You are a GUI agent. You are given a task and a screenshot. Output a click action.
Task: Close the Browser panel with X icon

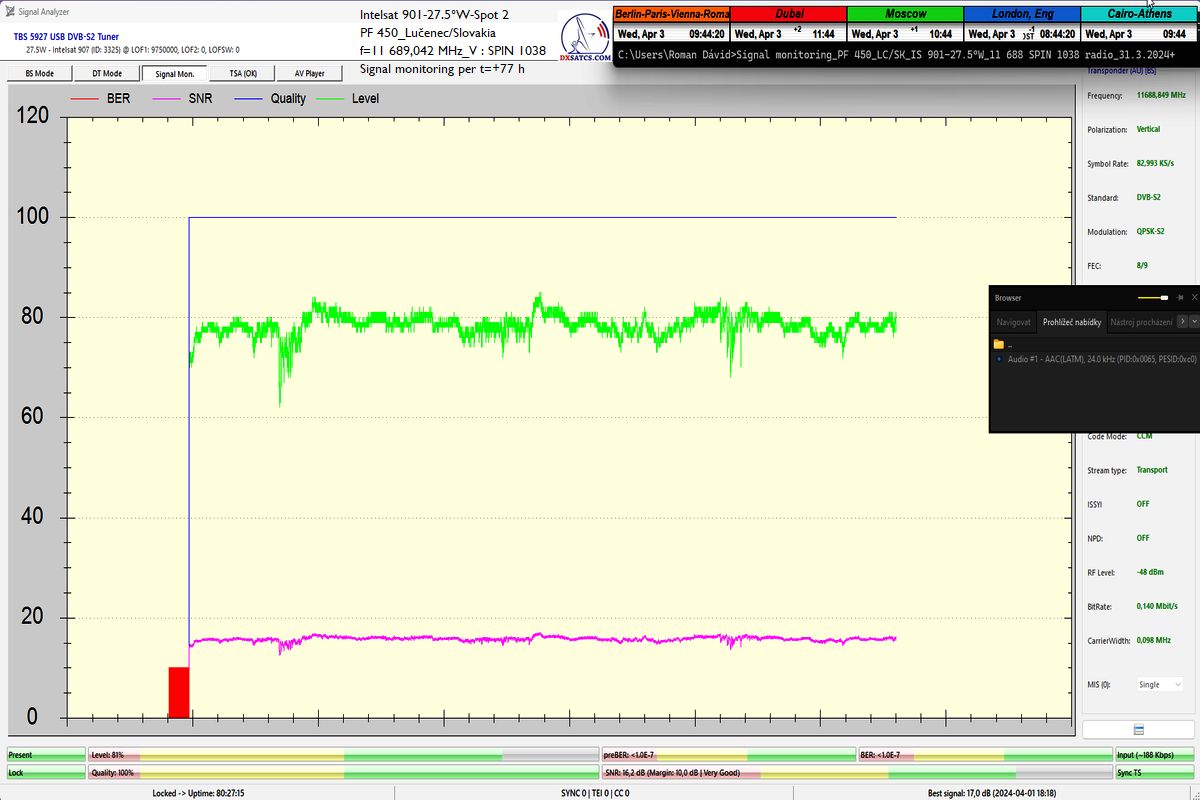[x=1194, y=298]
